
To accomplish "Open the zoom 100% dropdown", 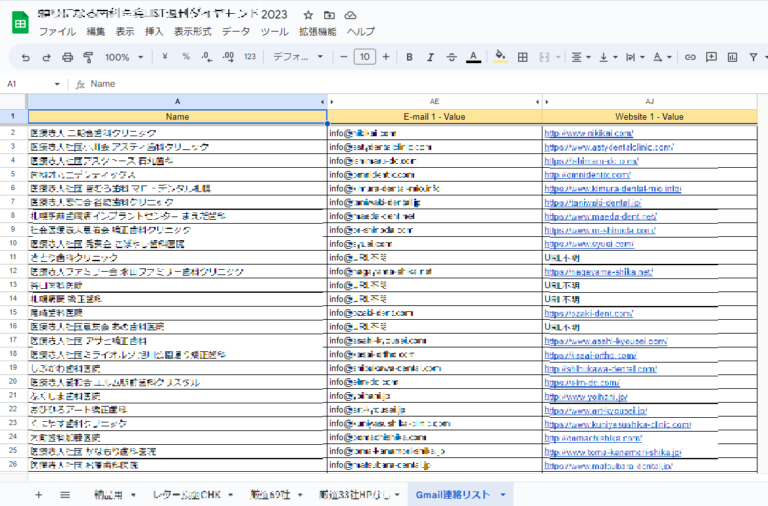I will [124, 57].
